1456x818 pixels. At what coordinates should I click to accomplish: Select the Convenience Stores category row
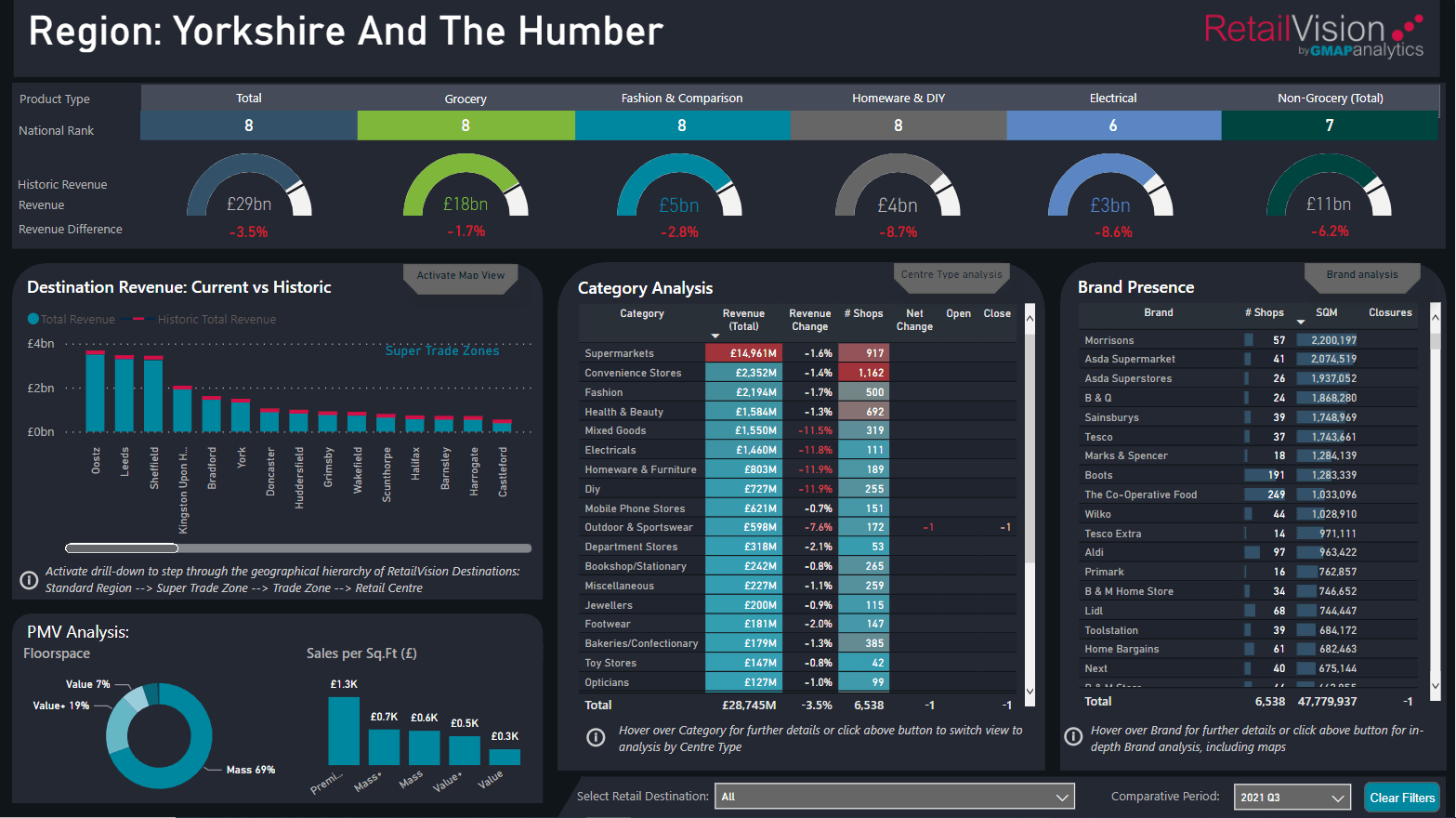[797, 373]
